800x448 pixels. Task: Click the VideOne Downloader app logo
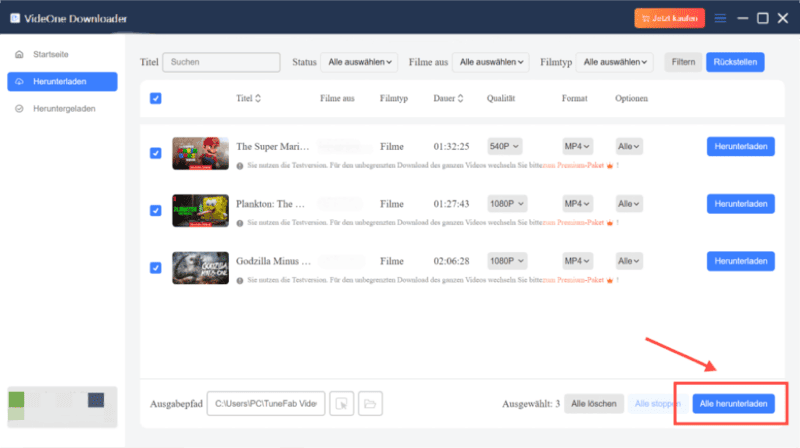[20, 18]
